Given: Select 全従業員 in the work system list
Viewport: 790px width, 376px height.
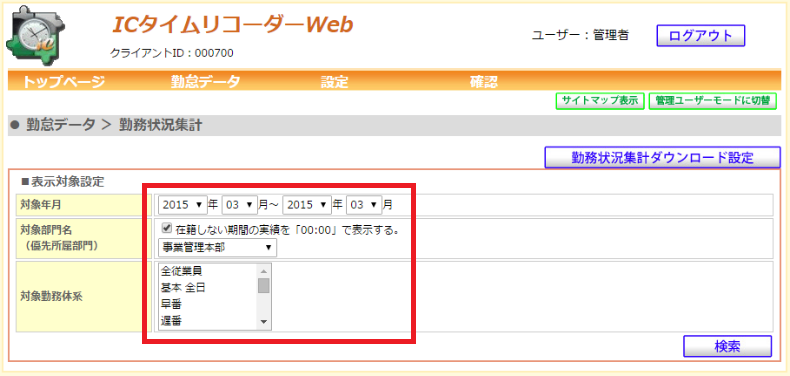Looking at the screenshot, I should (181, 271).
